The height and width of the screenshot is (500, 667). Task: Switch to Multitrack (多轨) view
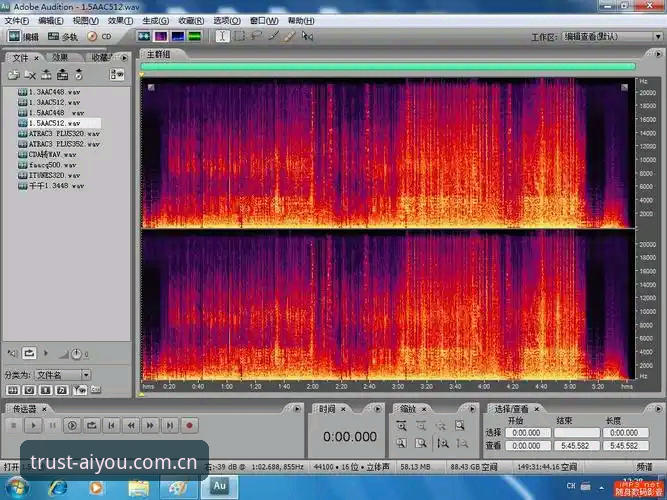coord(63,37)
